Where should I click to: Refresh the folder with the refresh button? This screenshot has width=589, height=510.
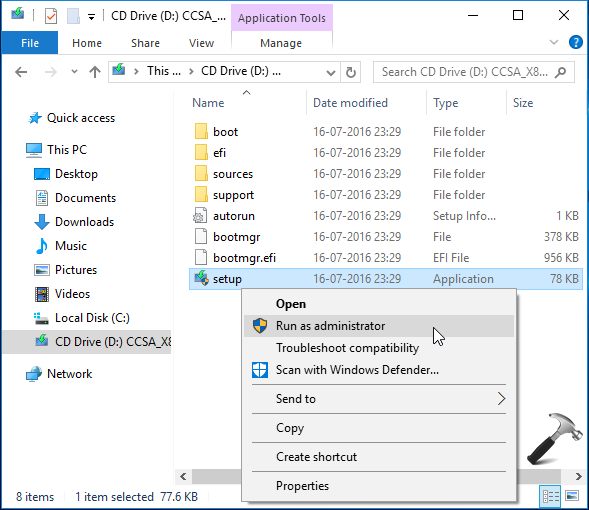point(350,72)
